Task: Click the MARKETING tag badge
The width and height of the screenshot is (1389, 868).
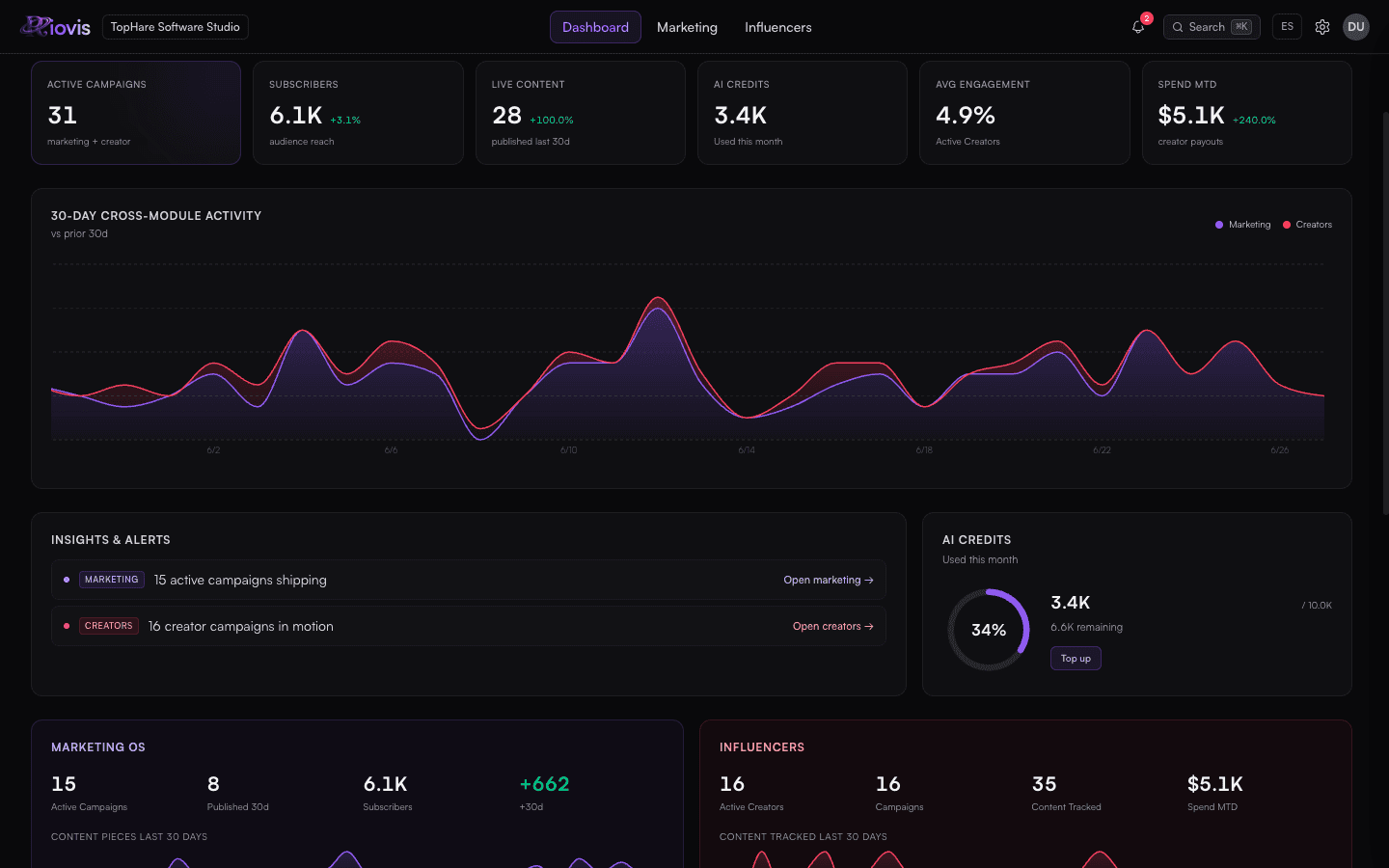Action: [112, 580]
